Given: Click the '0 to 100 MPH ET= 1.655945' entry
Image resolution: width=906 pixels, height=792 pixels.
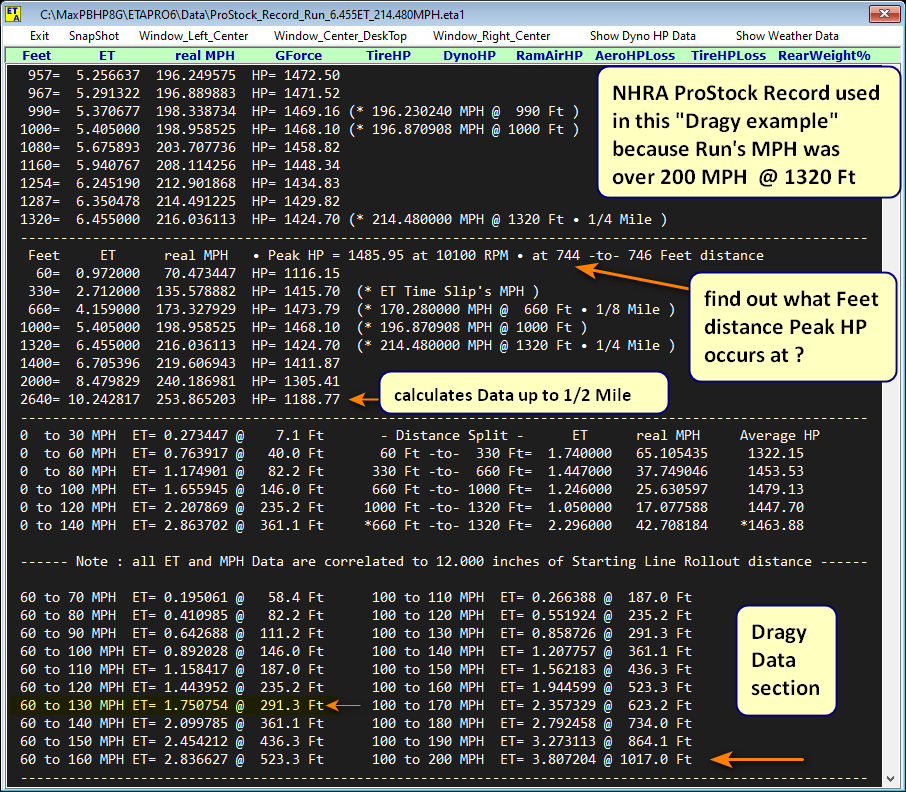Looking at the screenshot, I should 172,489.
